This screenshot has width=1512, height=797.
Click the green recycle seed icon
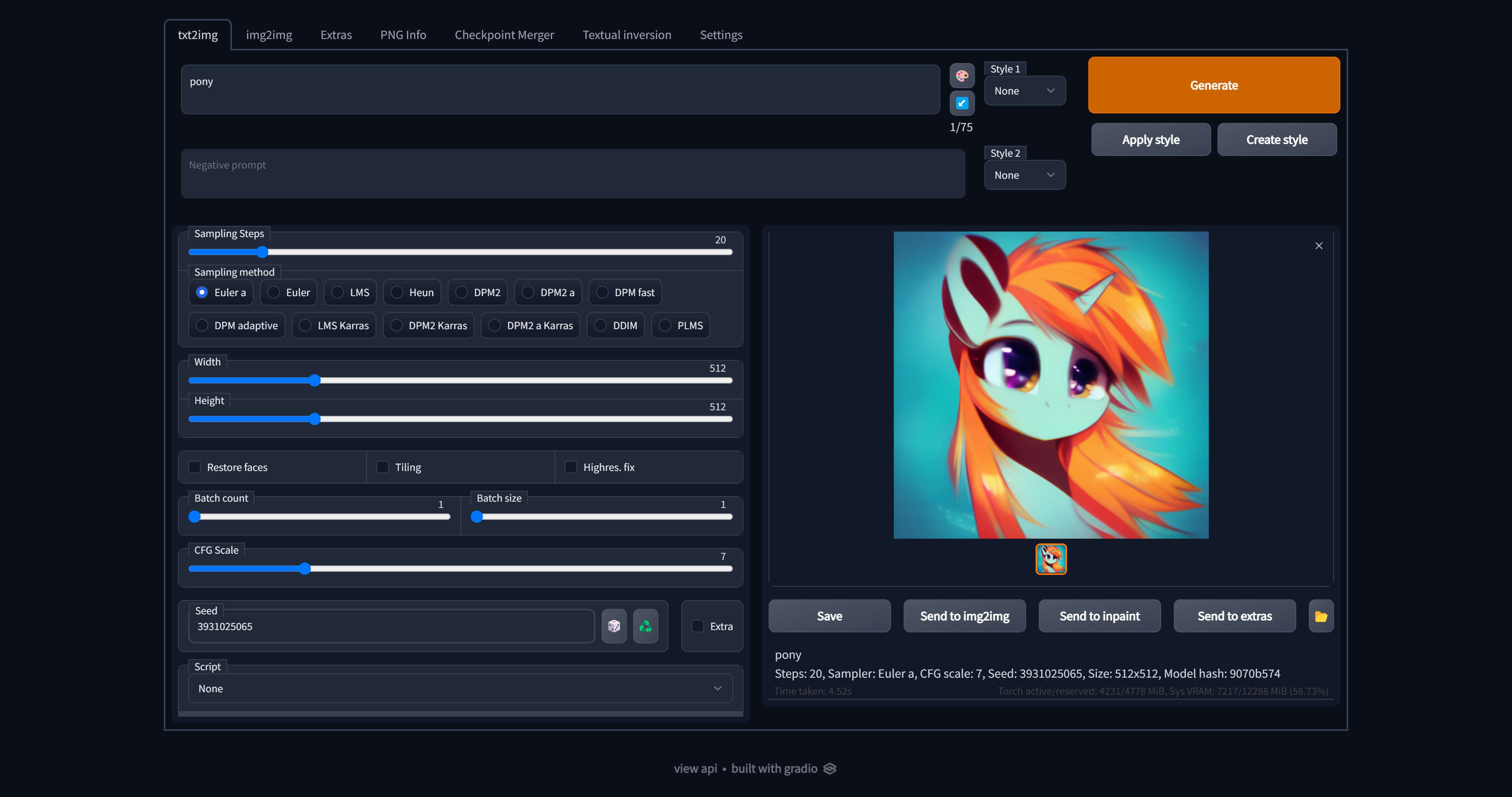645,626
